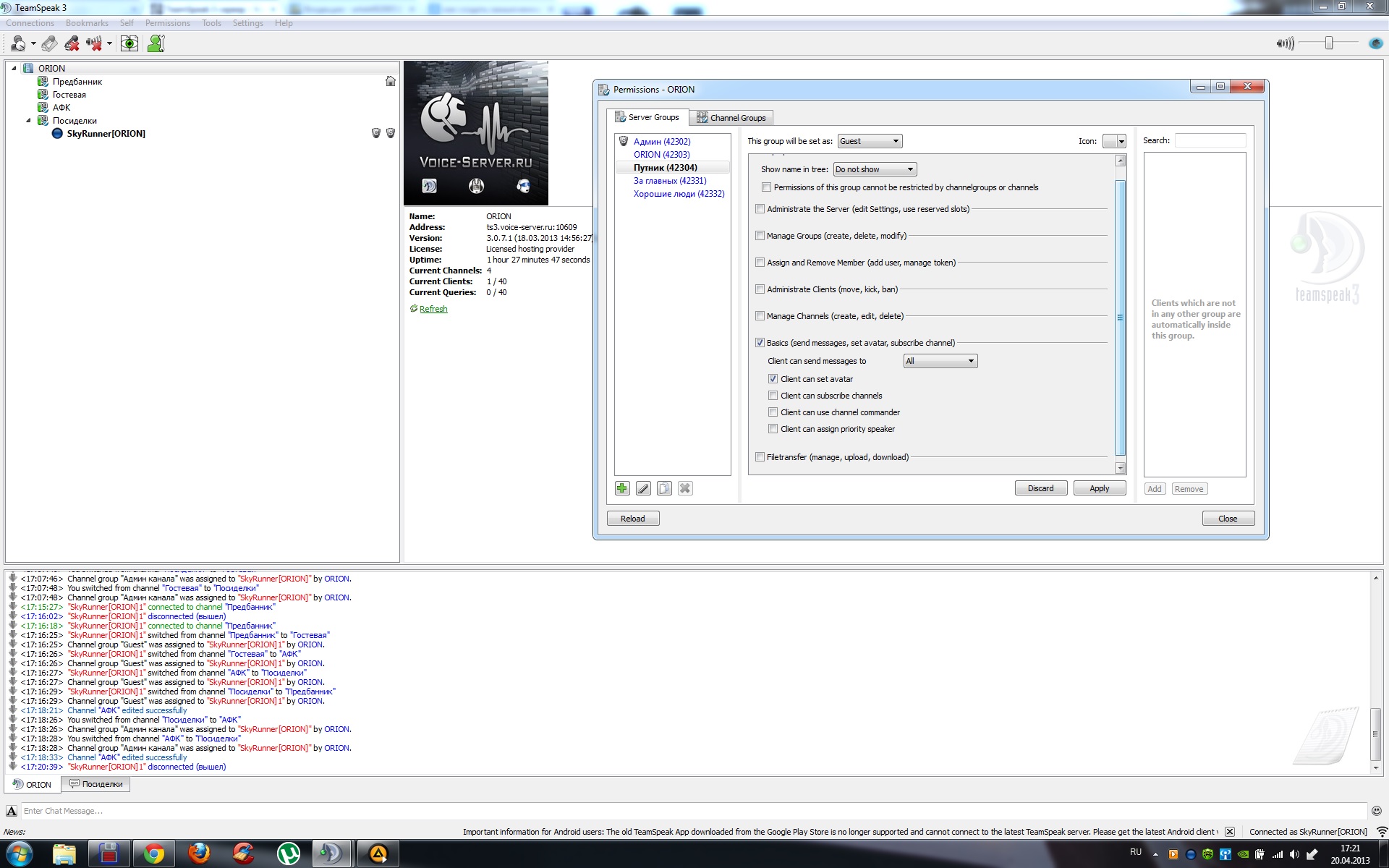Open the Permissions menu
Screen dimensions: 1389x868
point(167,23)
